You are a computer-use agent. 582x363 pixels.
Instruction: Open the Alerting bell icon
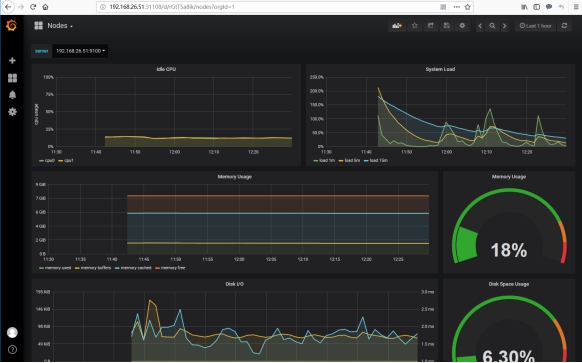pos(12,95)
